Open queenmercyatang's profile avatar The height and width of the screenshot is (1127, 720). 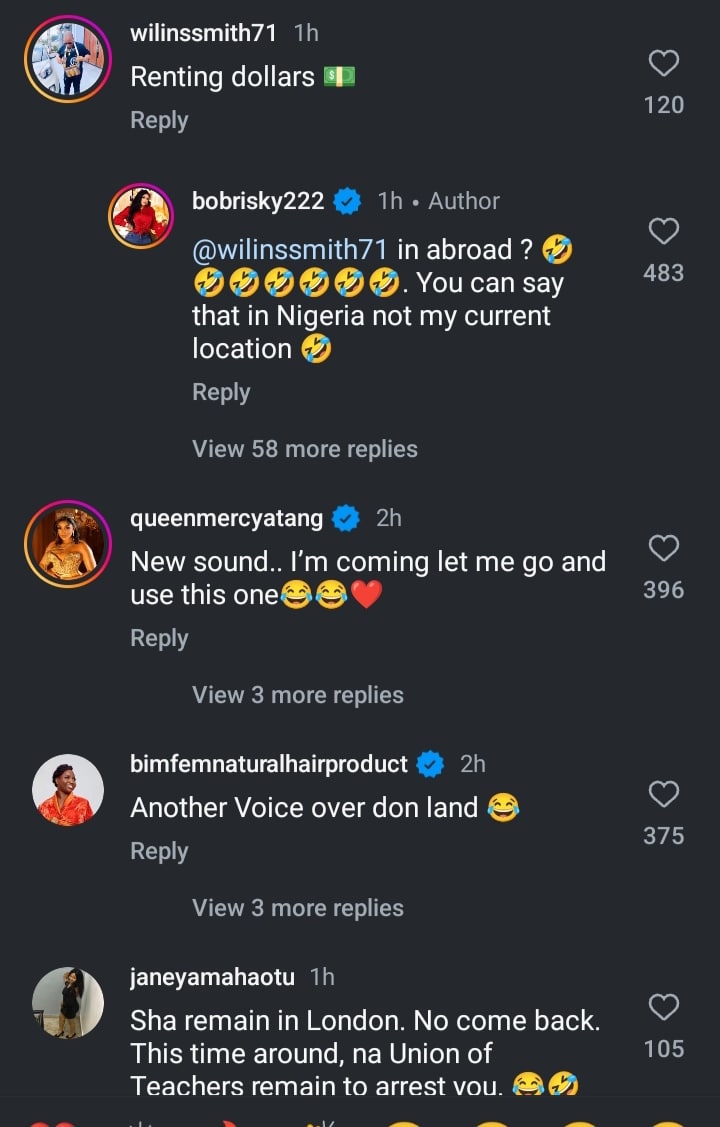(68, 543)
